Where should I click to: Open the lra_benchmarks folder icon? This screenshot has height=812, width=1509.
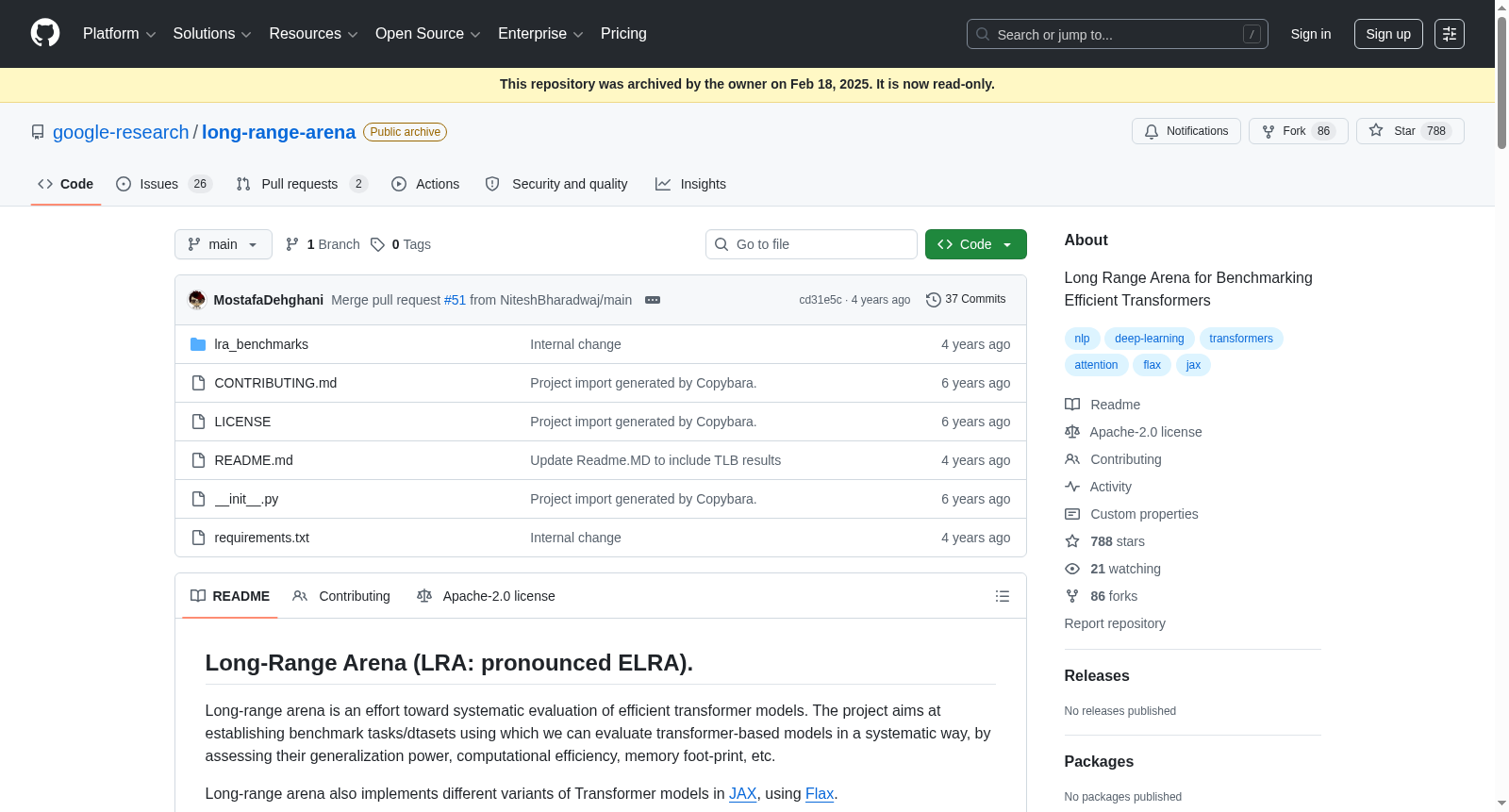[x=198, y=344]
